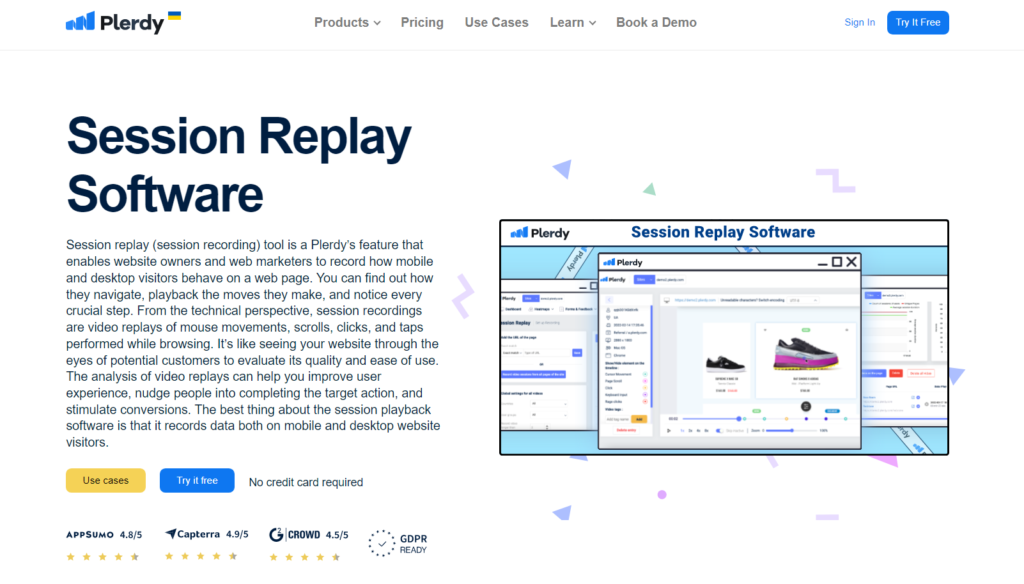Image resolution: width=1024 pixels, height=584 pixels.
Task: Open Book a Demo page
Action: click(x=656, y=22)
